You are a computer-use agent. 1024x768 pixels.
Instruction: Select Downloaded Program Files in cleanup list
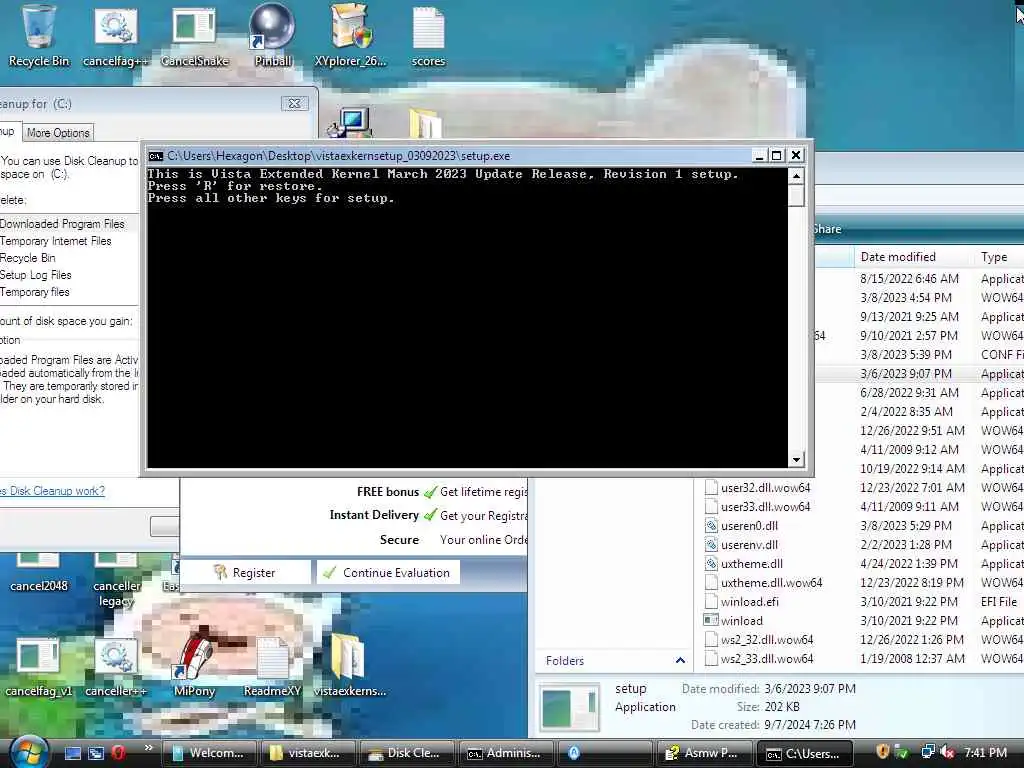click(69, 223)
